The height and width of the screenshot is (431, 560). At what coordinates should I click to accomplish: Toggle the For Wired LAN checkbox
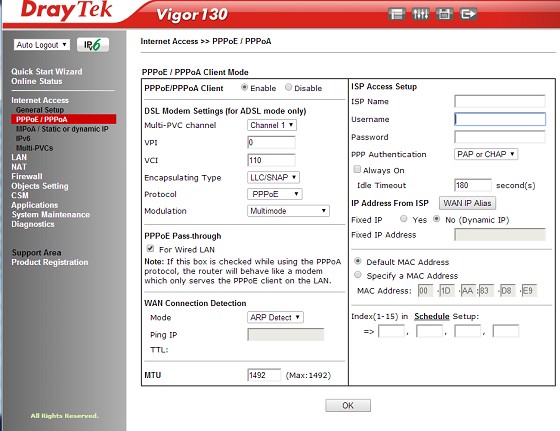tap(150, 249)
